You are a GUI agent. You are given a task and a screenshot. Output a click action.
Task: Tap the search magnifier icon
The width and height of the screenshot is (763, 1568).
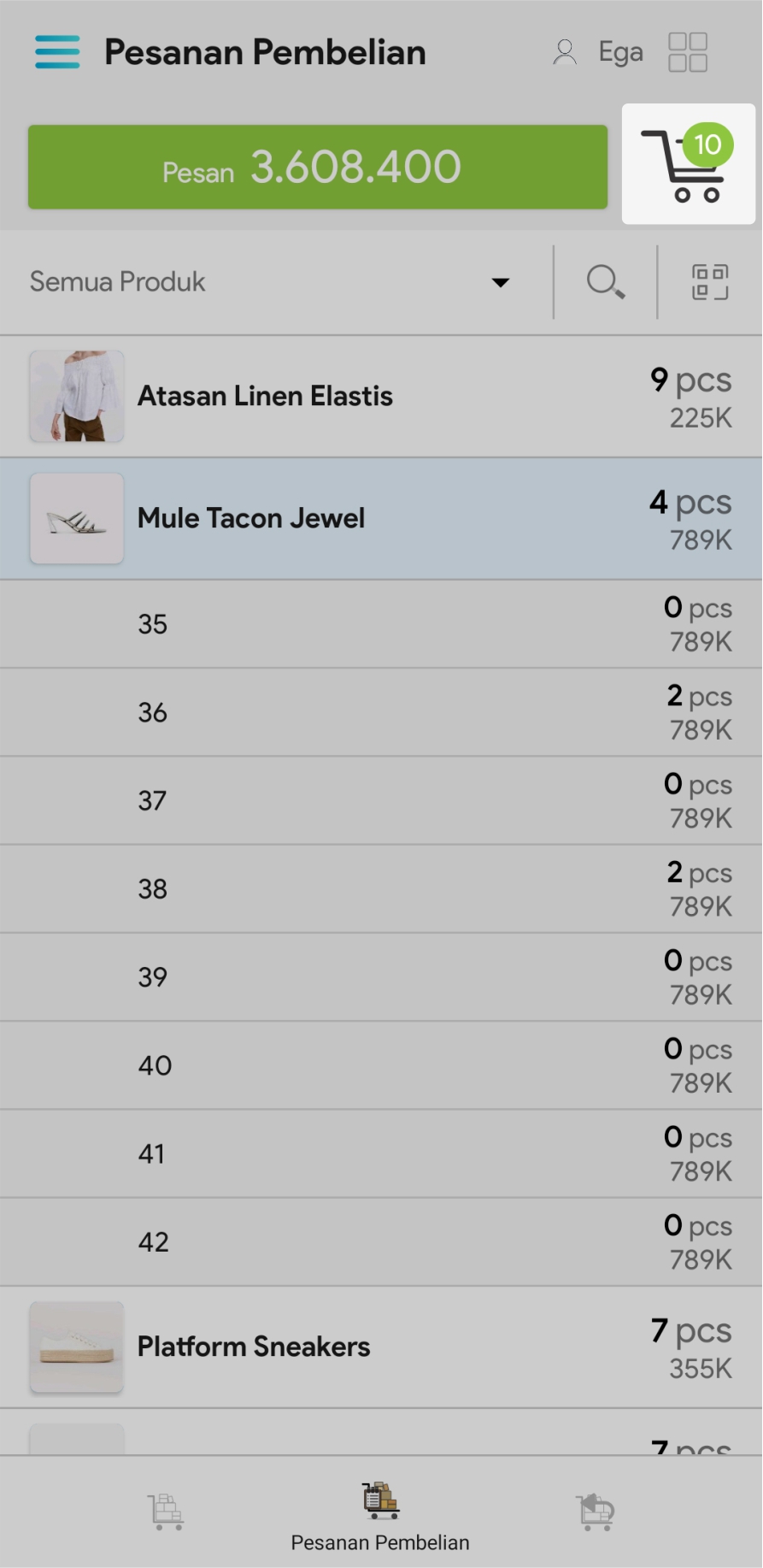[x=605, y=281]
